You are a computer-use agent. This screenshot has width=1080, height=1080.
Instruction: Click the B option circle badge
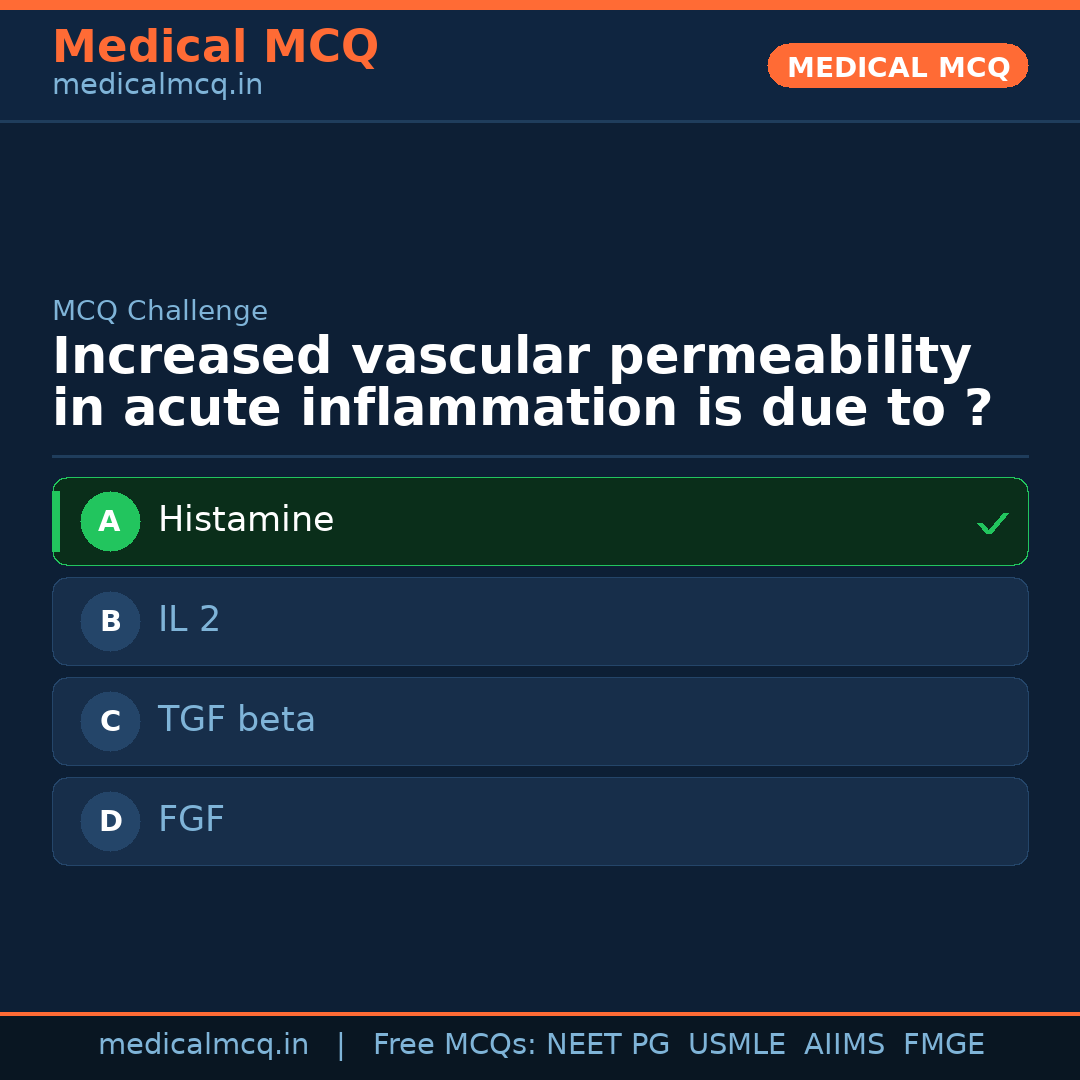110,621
